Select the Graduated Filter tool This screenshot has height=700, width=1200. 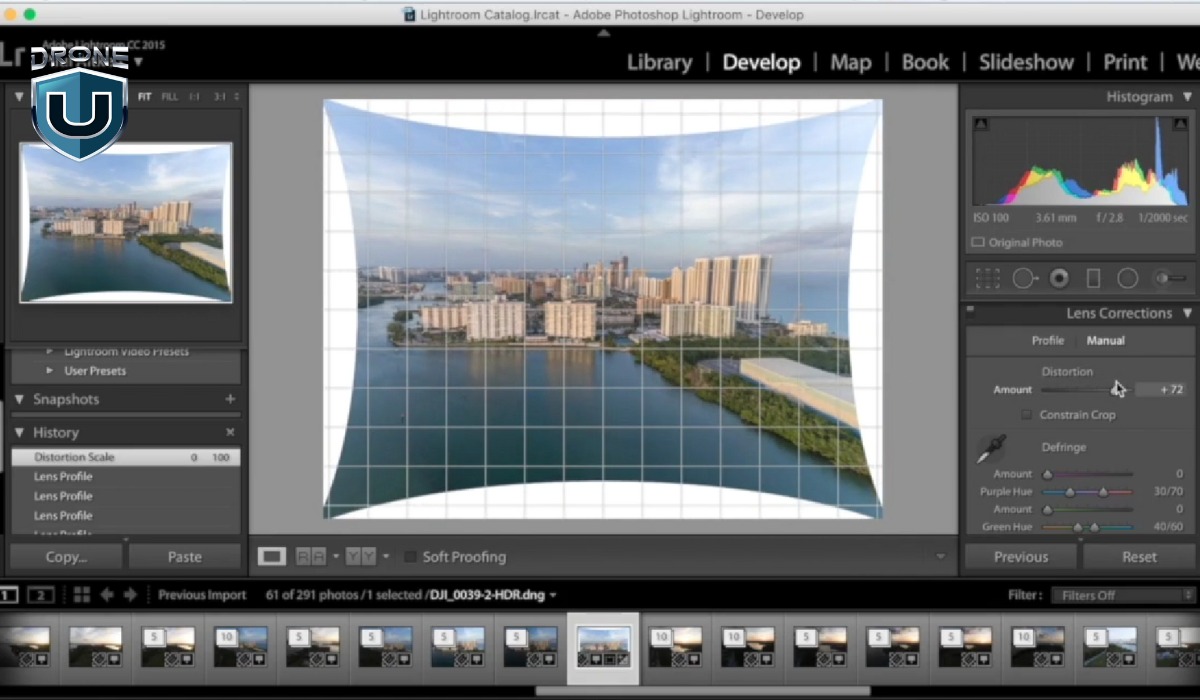1093,279
